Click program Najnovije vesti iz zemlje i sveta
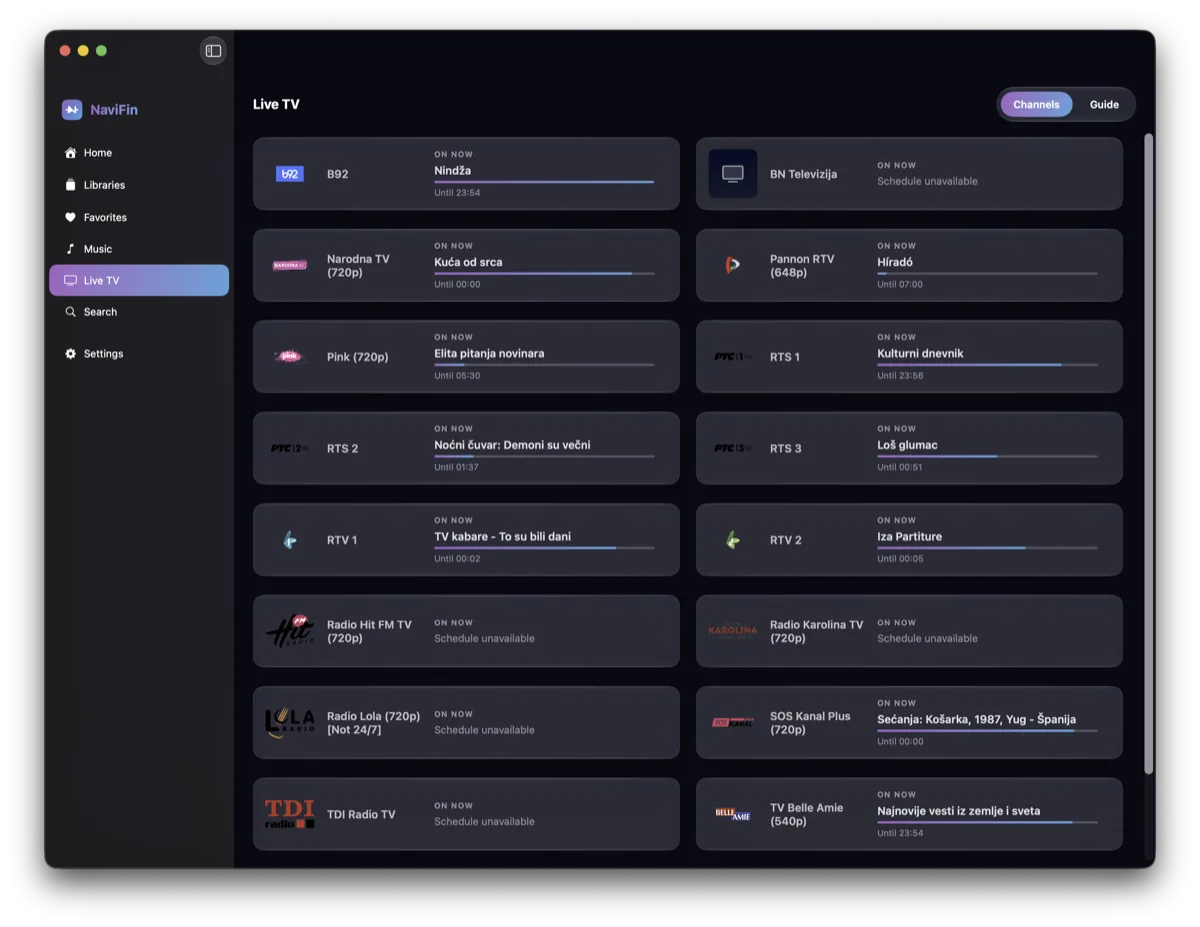Viewport: 1200px width, 927px height. point(958,811)
